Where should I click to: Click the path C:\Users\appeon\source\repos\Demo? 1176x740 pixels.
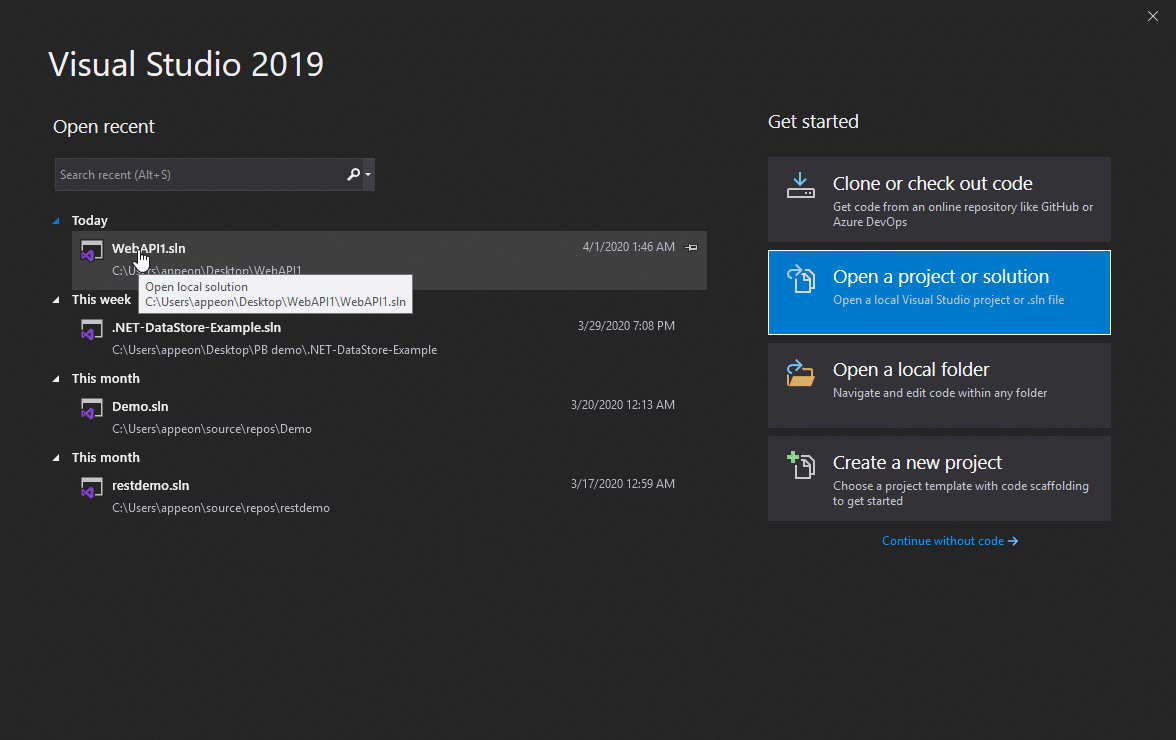click(x=212, y=429)
